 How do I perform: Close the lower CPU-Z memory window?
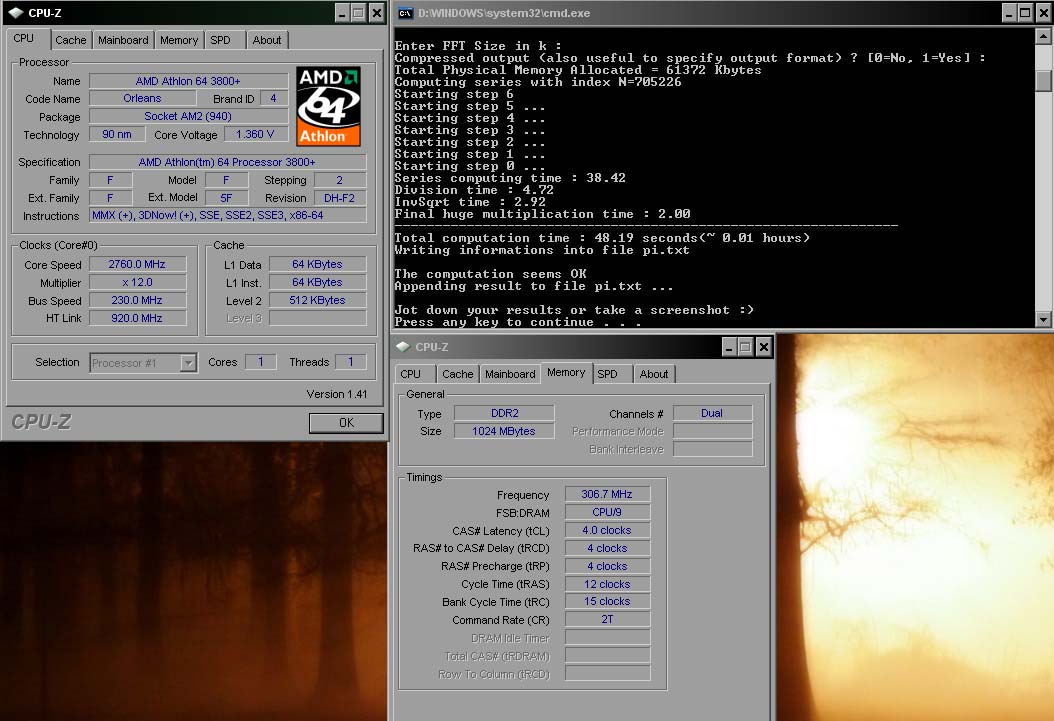[x=764, y=347]
